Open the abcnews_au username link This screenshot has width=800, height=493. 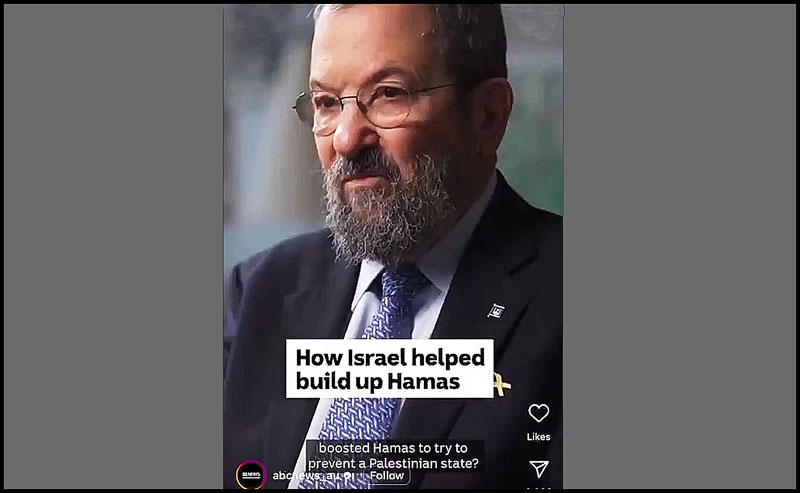pyautogui.click(x=305, y=476)
